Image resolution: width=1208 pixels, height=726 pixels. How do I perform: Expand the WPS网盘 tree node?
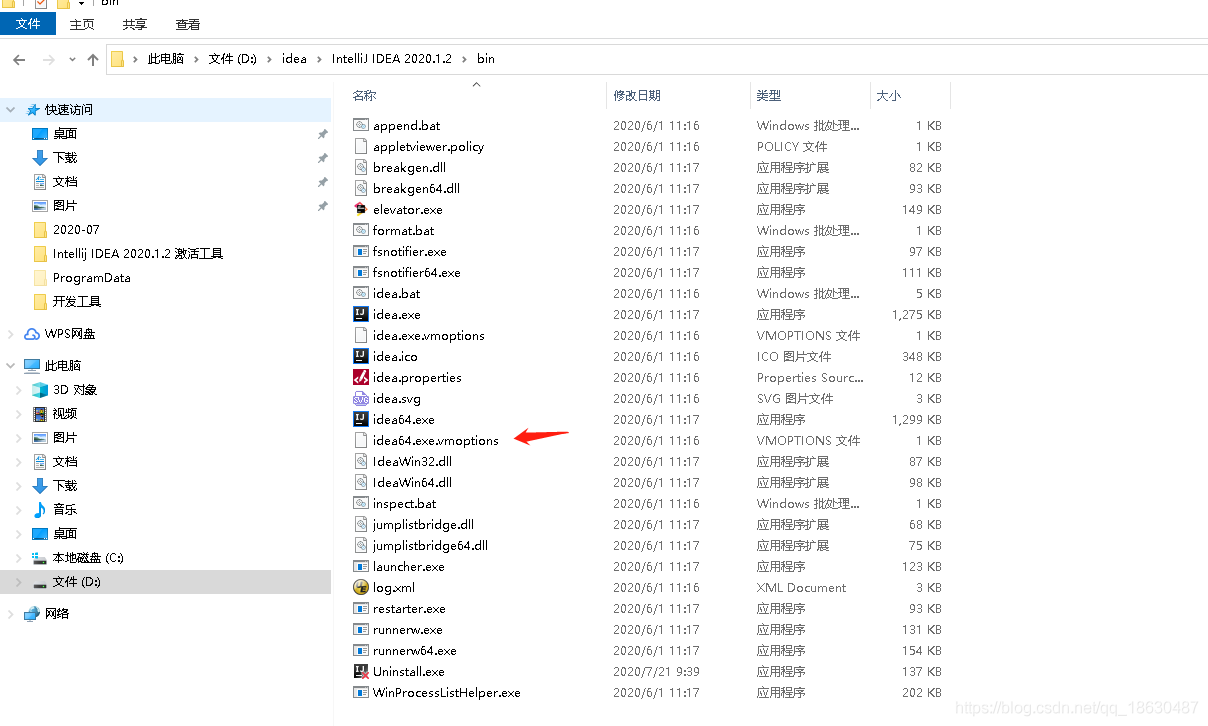click(11, 333)
